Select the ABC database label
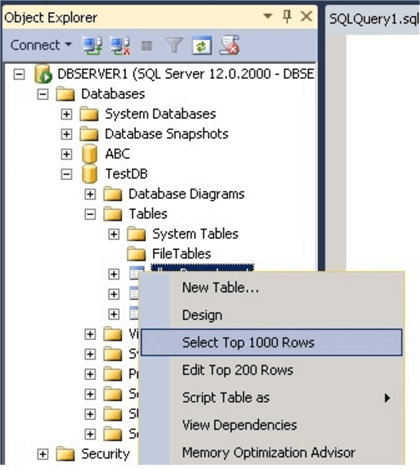 pos(117,154)
